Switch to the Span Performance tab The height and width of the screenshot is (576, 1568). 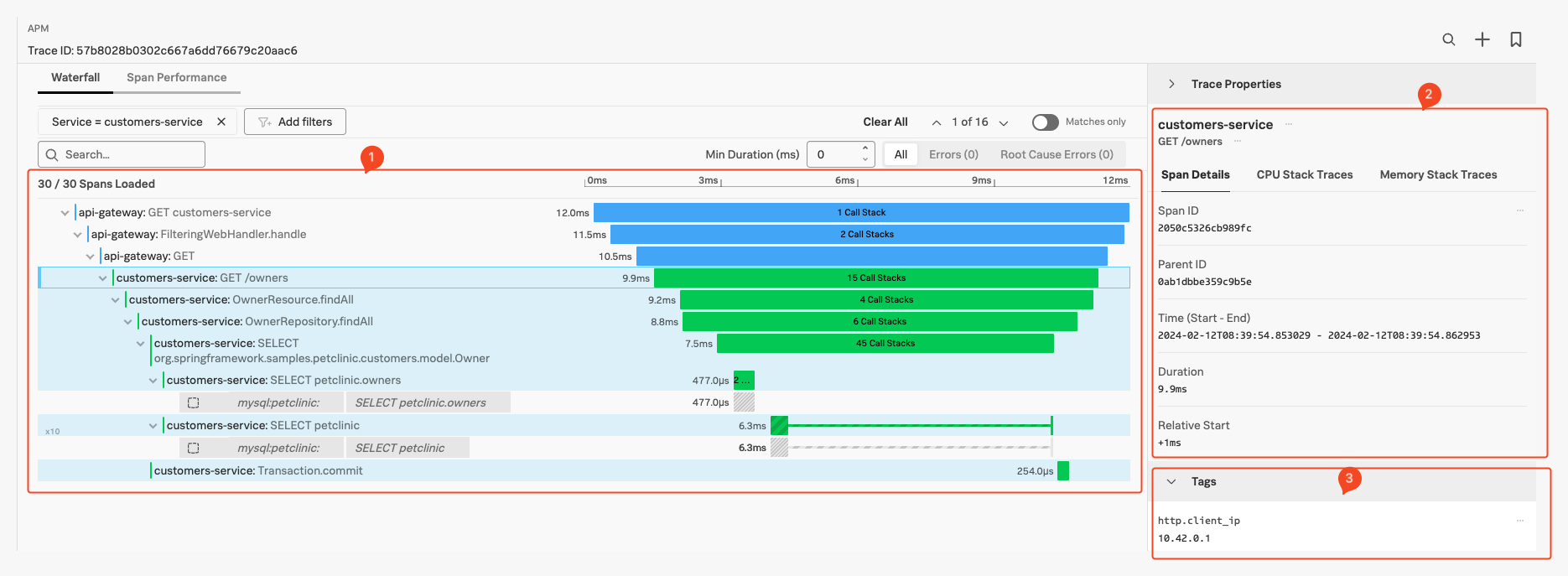click(x=177, y=77)
